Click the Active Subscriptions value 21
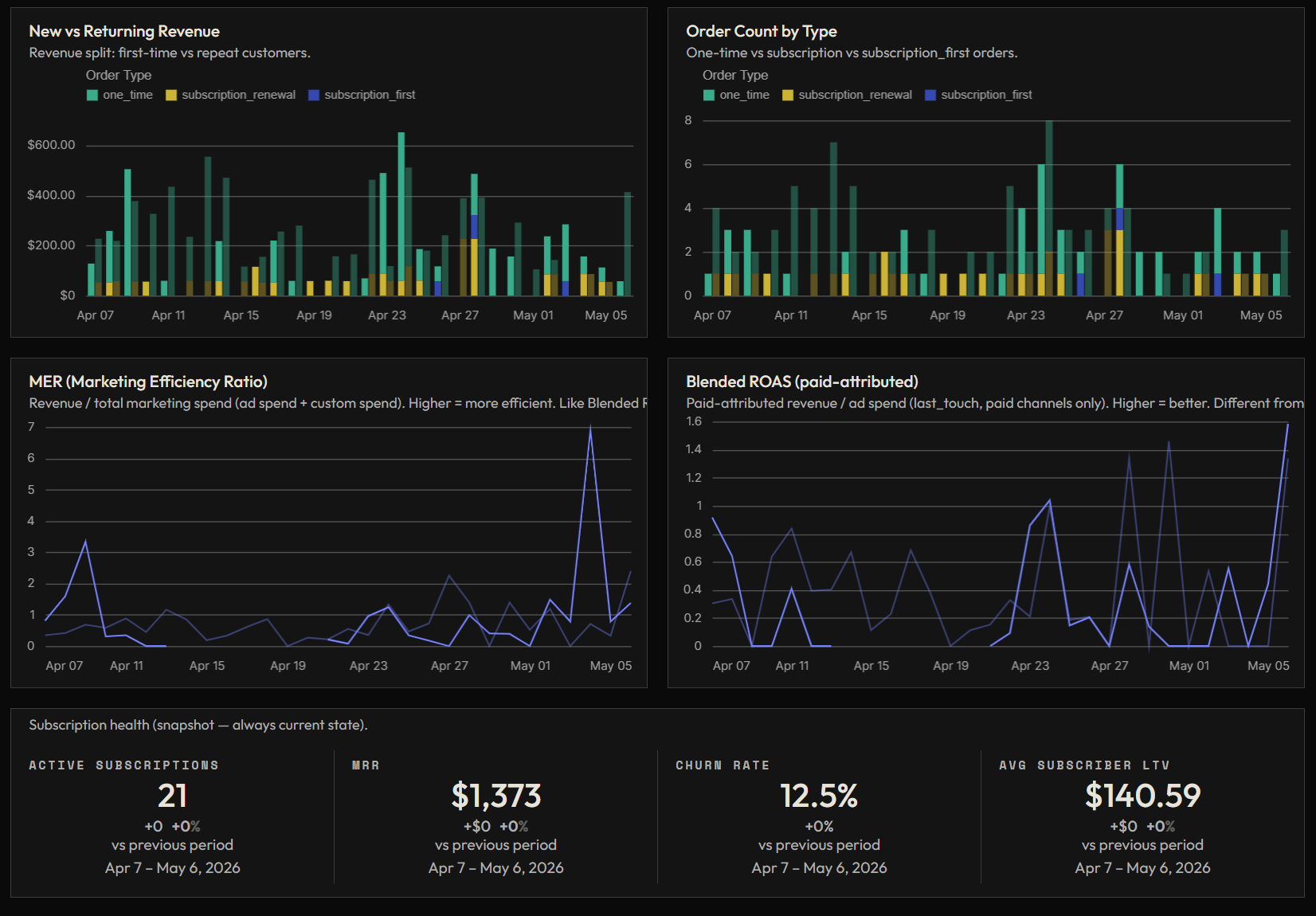 pos(172,796)
